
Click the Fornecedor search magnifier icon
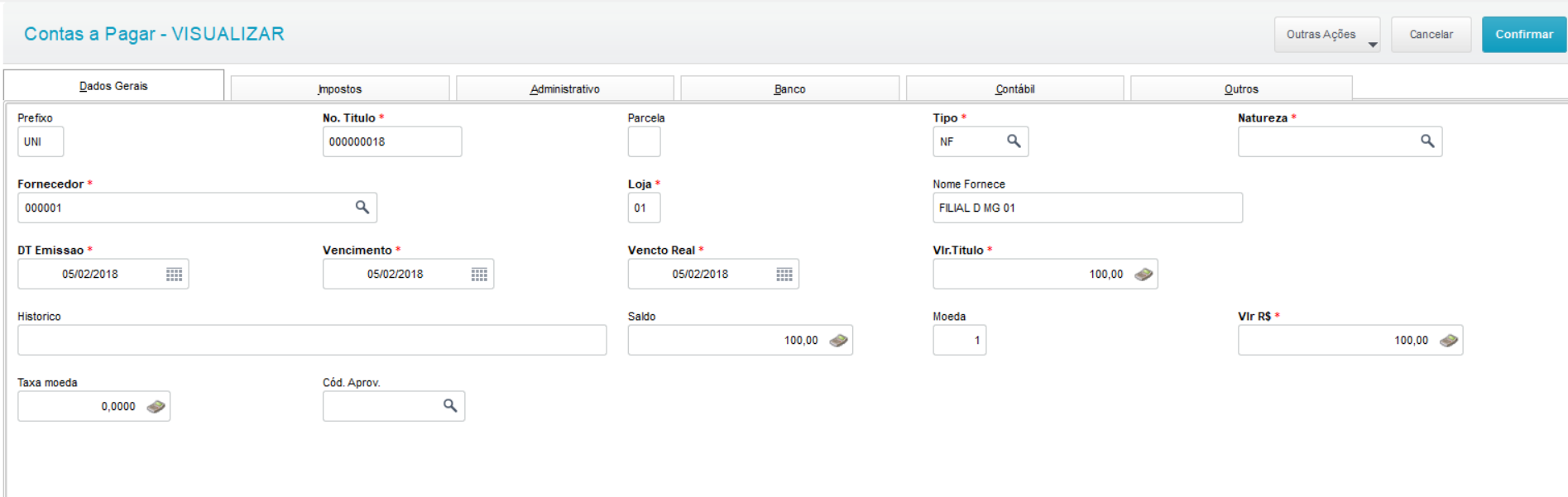pyautogui.click(x=362, y=208)
